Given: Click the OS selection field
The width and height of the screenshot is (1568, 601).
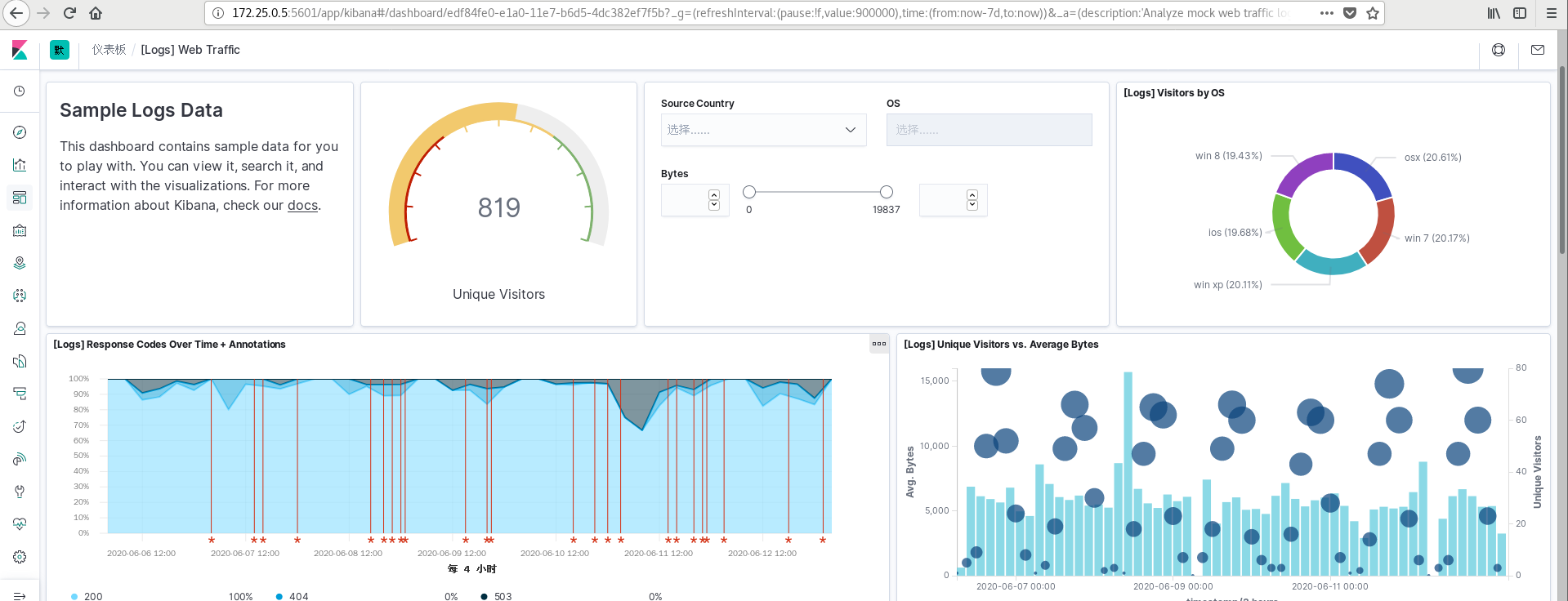Looking at the screenshot, I should coord(989,130).
